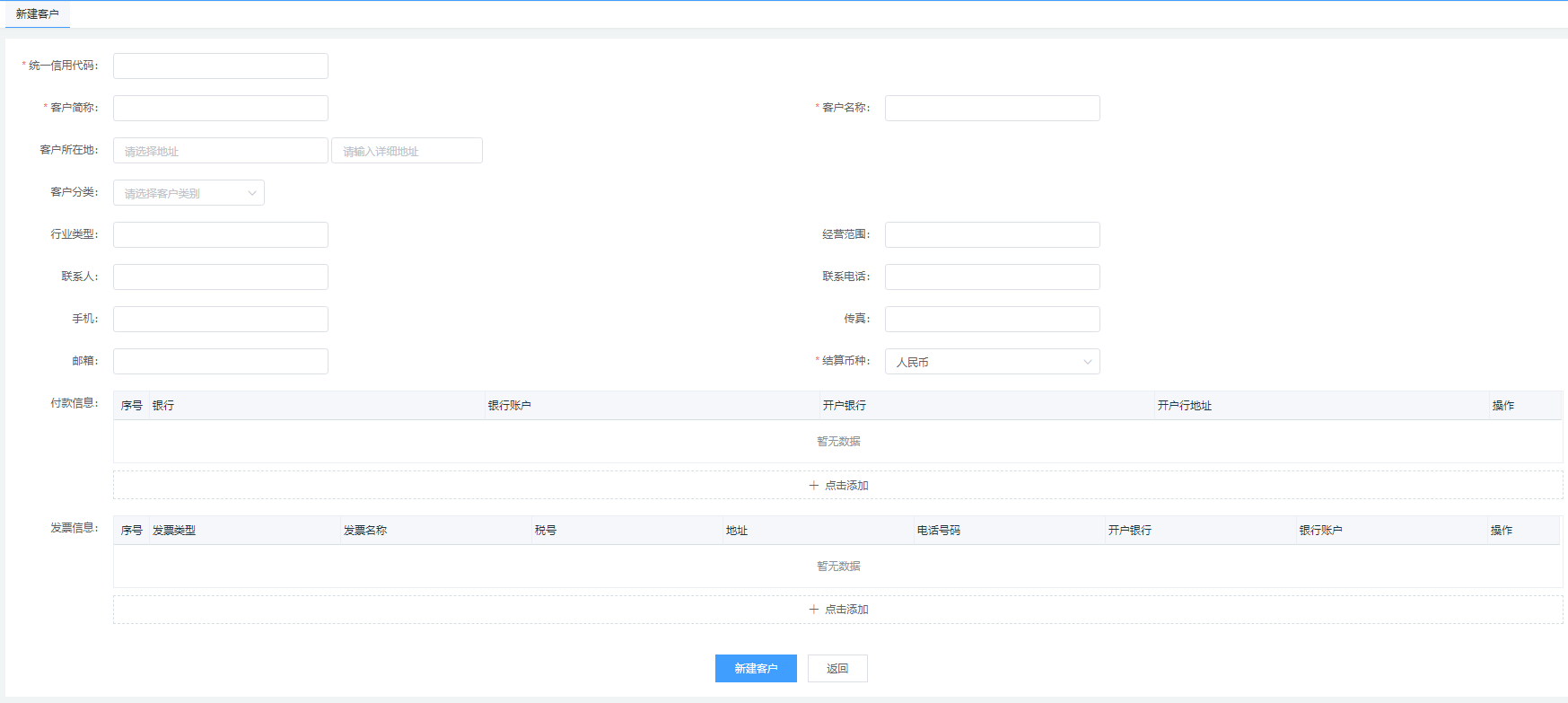Click the 经营范围 input field
Viewport: 1568px width, 703px height.
click(x=992, y=234)
